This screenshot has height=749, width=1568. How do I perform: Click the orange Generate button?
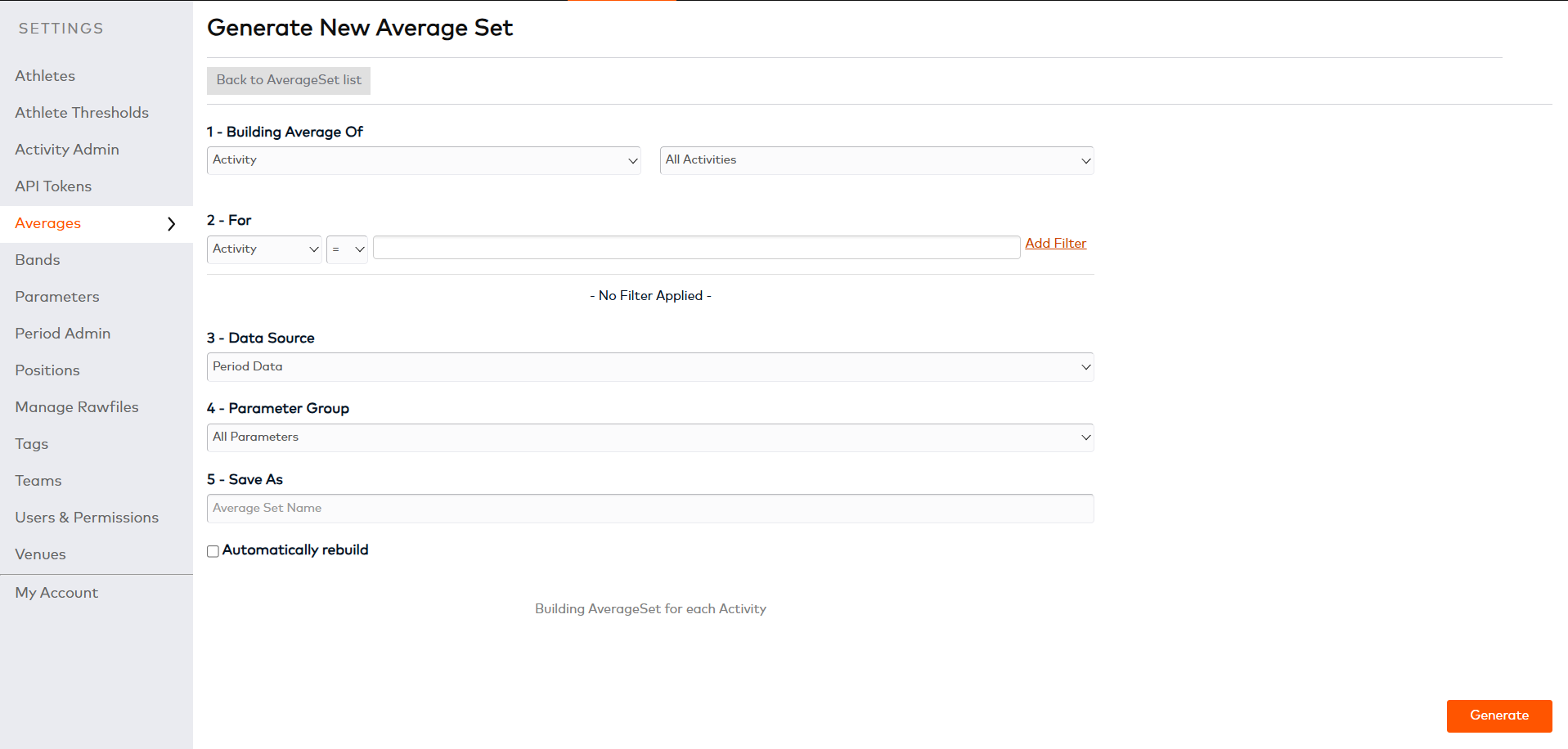1499,715
